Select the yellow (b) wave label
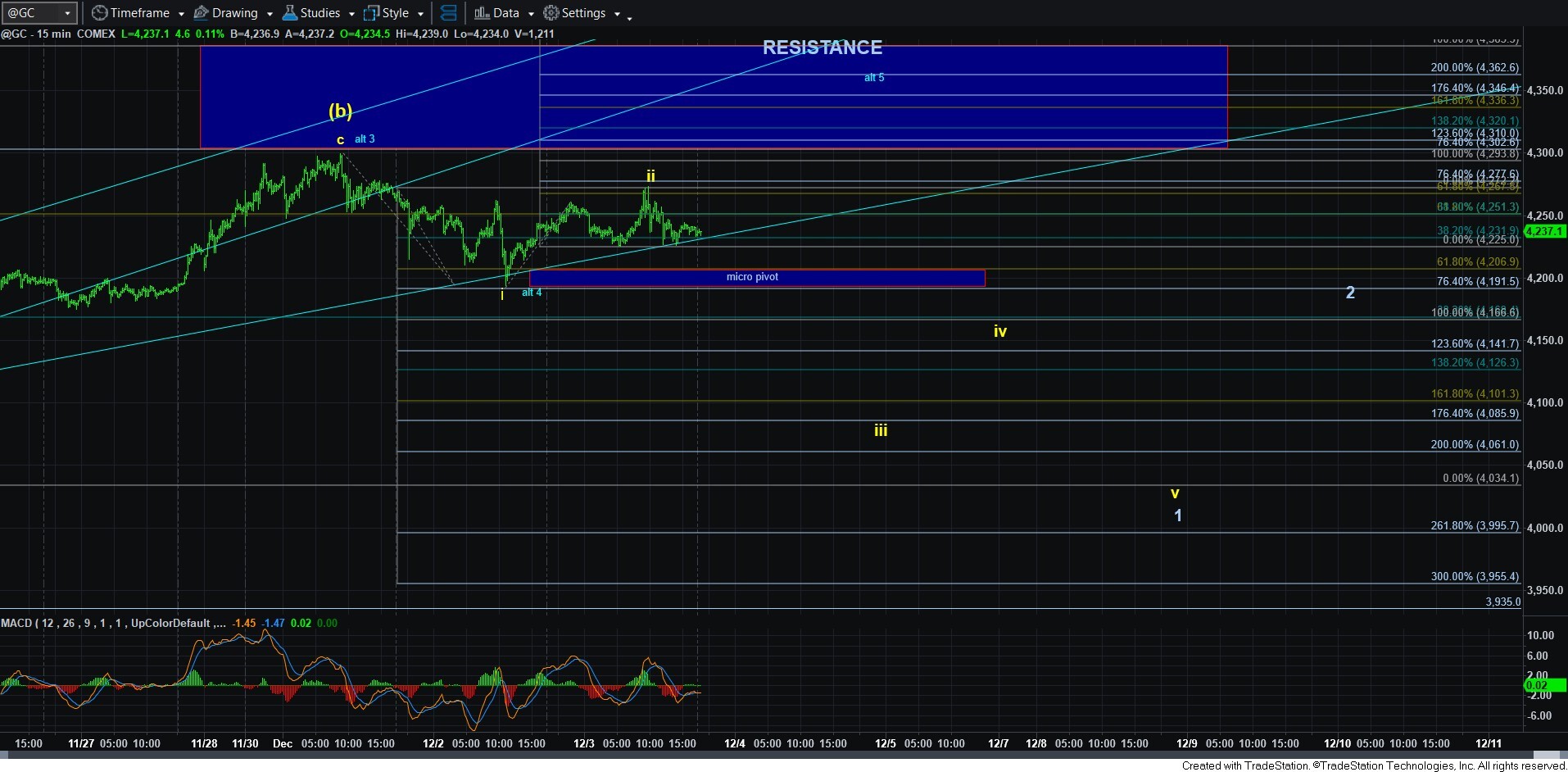The width and height of the screenshot is (1568, 772). 340,111
